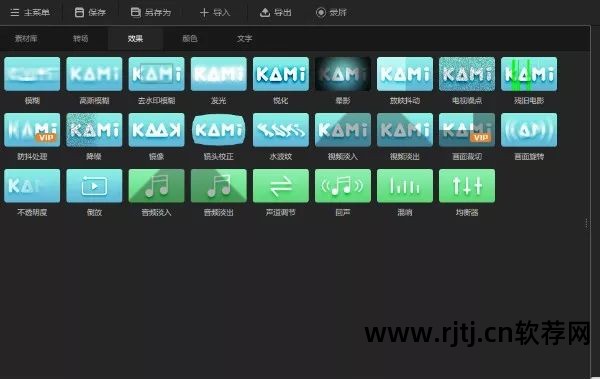This screenshot has width=600, height=379.
Task: Pick the 音频淡出 audio fade-out effect
Action: click(x=218, y=186)
